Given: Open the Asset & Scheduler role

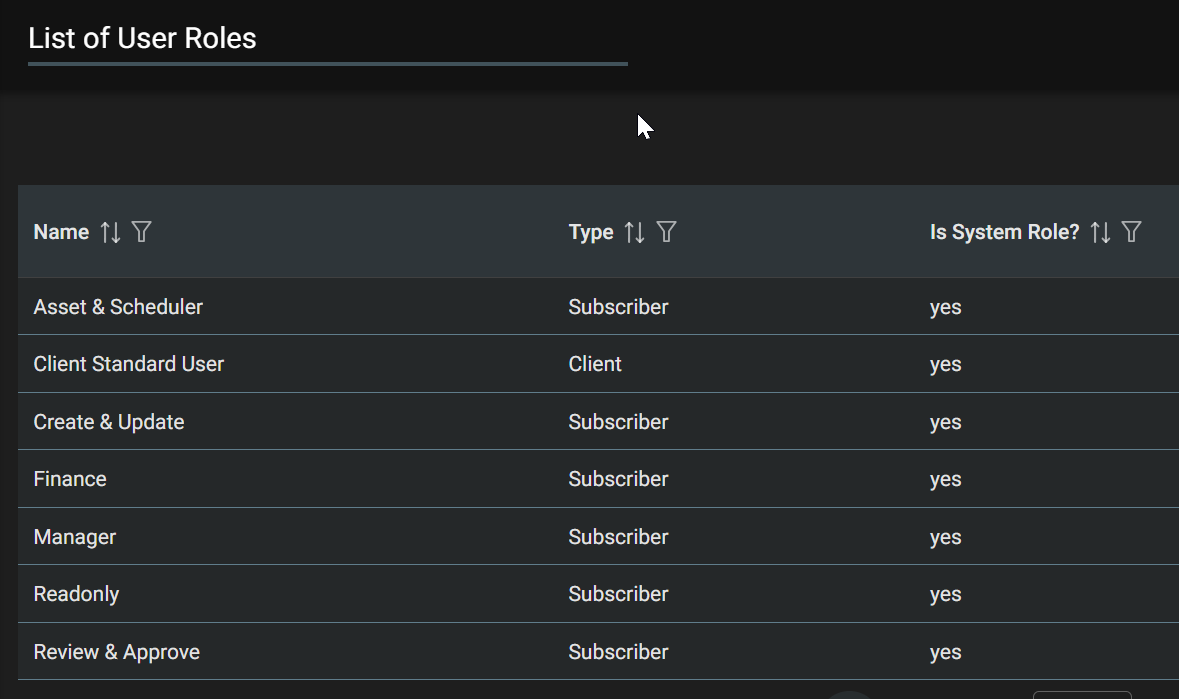Looking at the screenshot, I should click(x=118, y=307).
